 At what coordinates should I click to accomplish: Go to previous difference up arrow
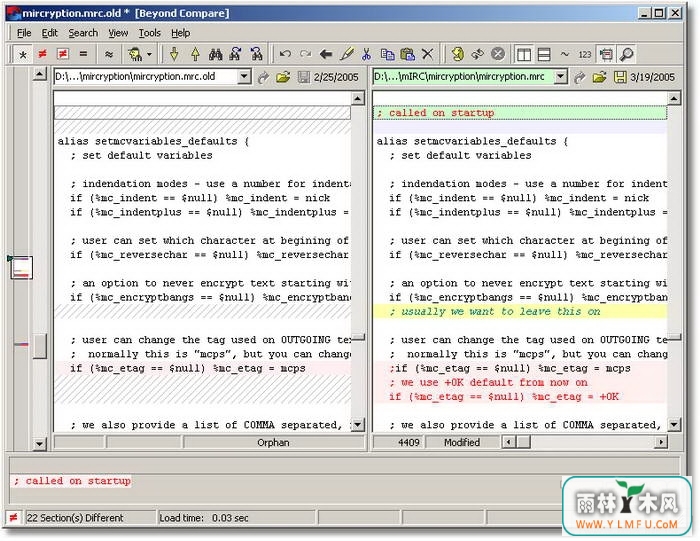195,54
